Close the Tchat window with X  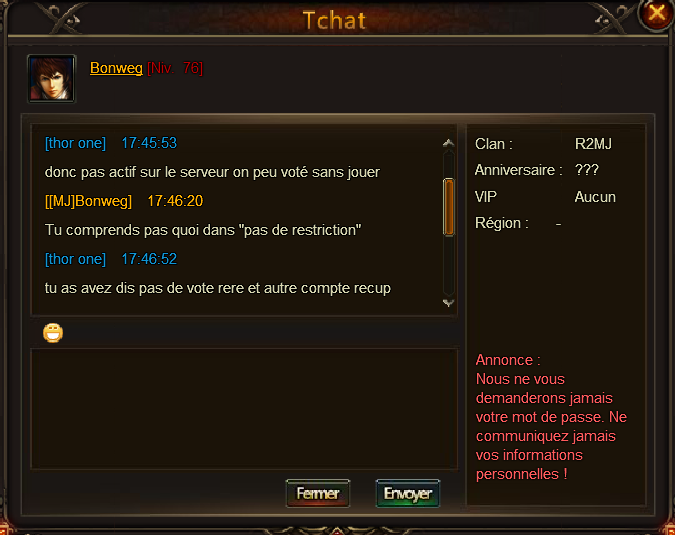(x=656, y=14)
